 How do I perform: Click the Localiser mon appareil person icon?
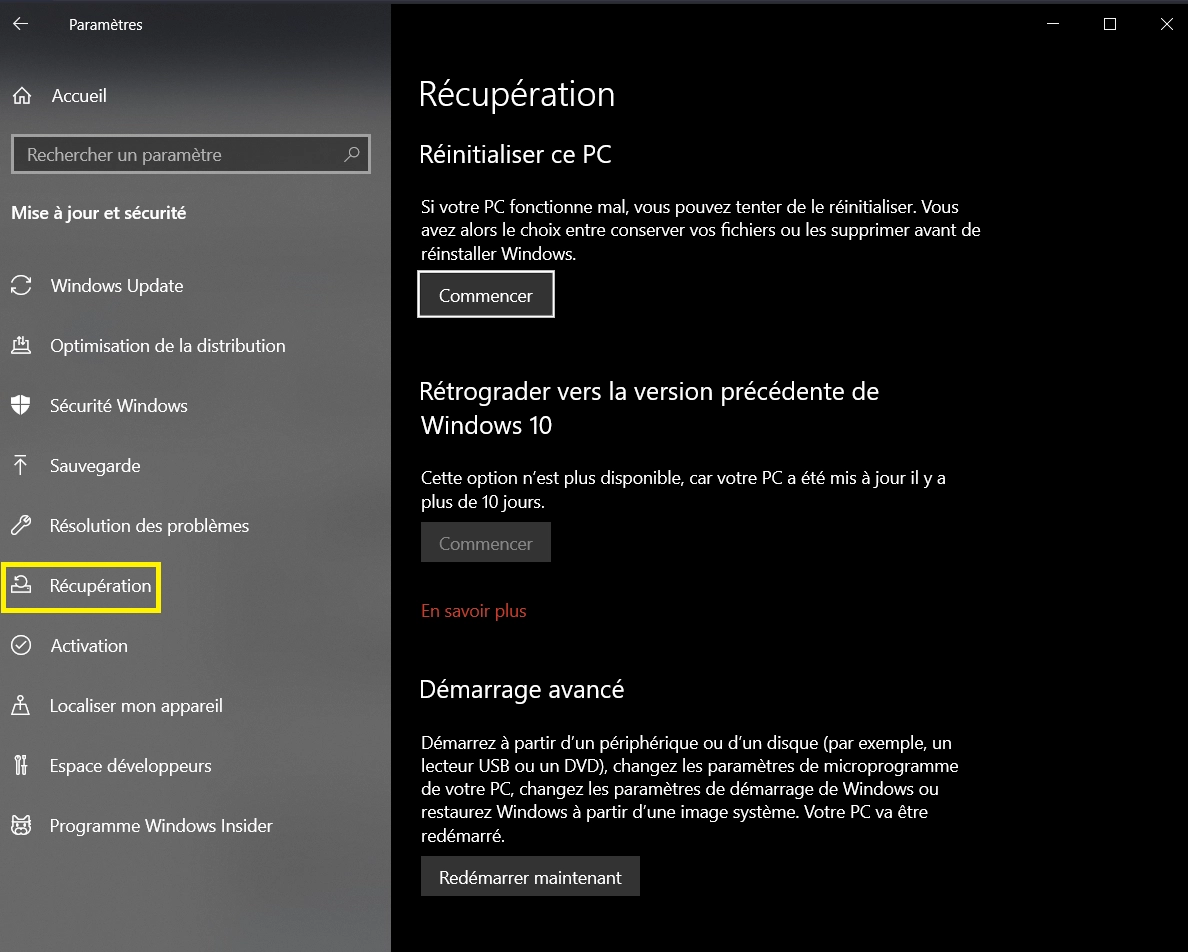[20, 705]
